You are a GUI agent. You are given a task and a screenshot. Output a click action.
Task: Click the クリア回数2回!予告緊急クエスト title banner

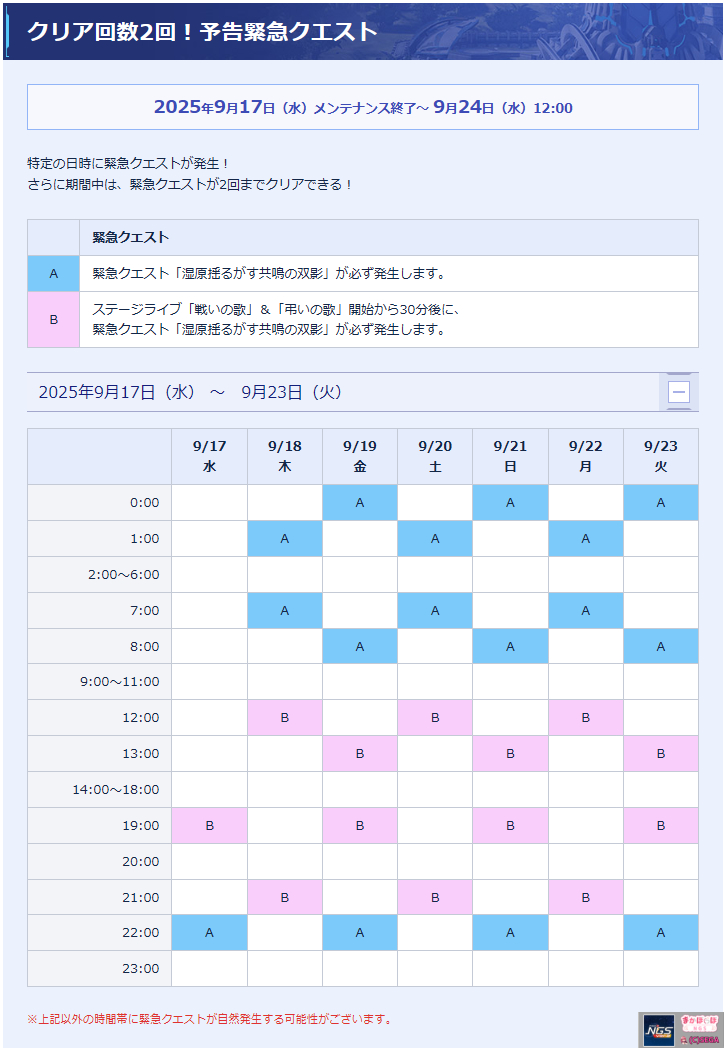pyautogui.click(x=363, y=31)
